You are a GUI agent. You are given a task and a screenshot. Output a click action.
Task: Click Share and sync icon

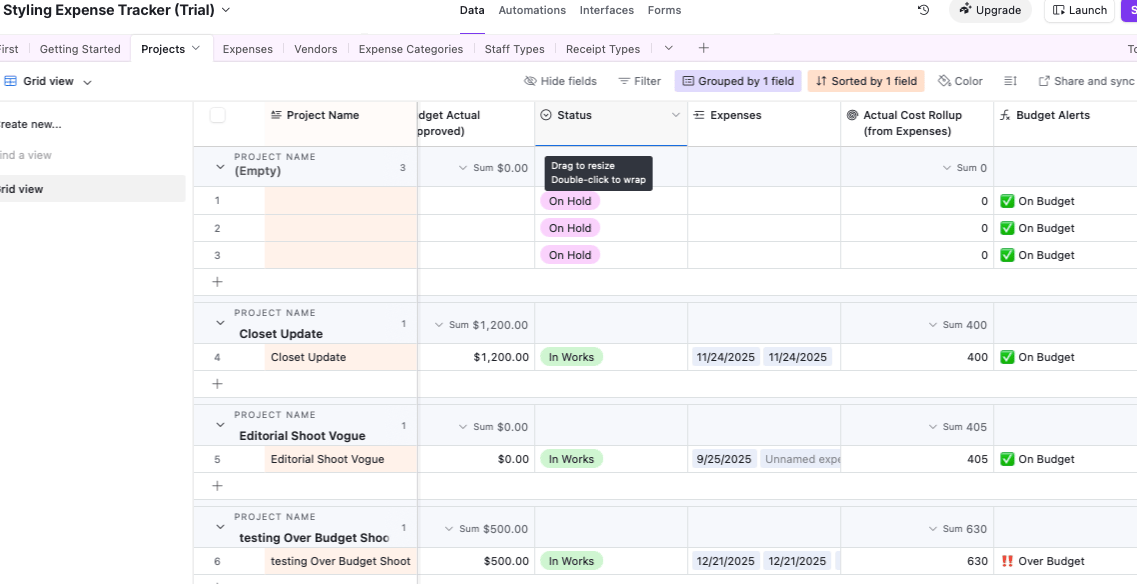pos(1044,81)
